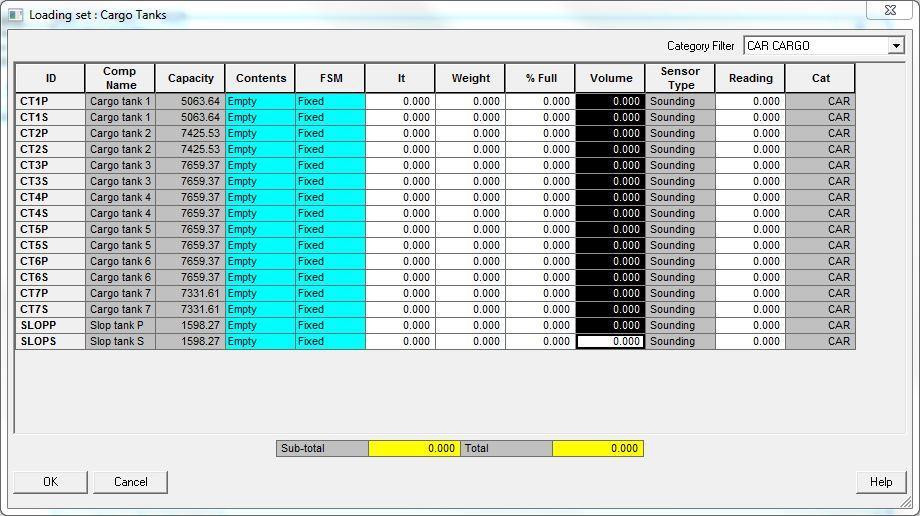Select the CT7S row ID cell
The width and height of the screenshot is (920, 516).
coord(50,309)
